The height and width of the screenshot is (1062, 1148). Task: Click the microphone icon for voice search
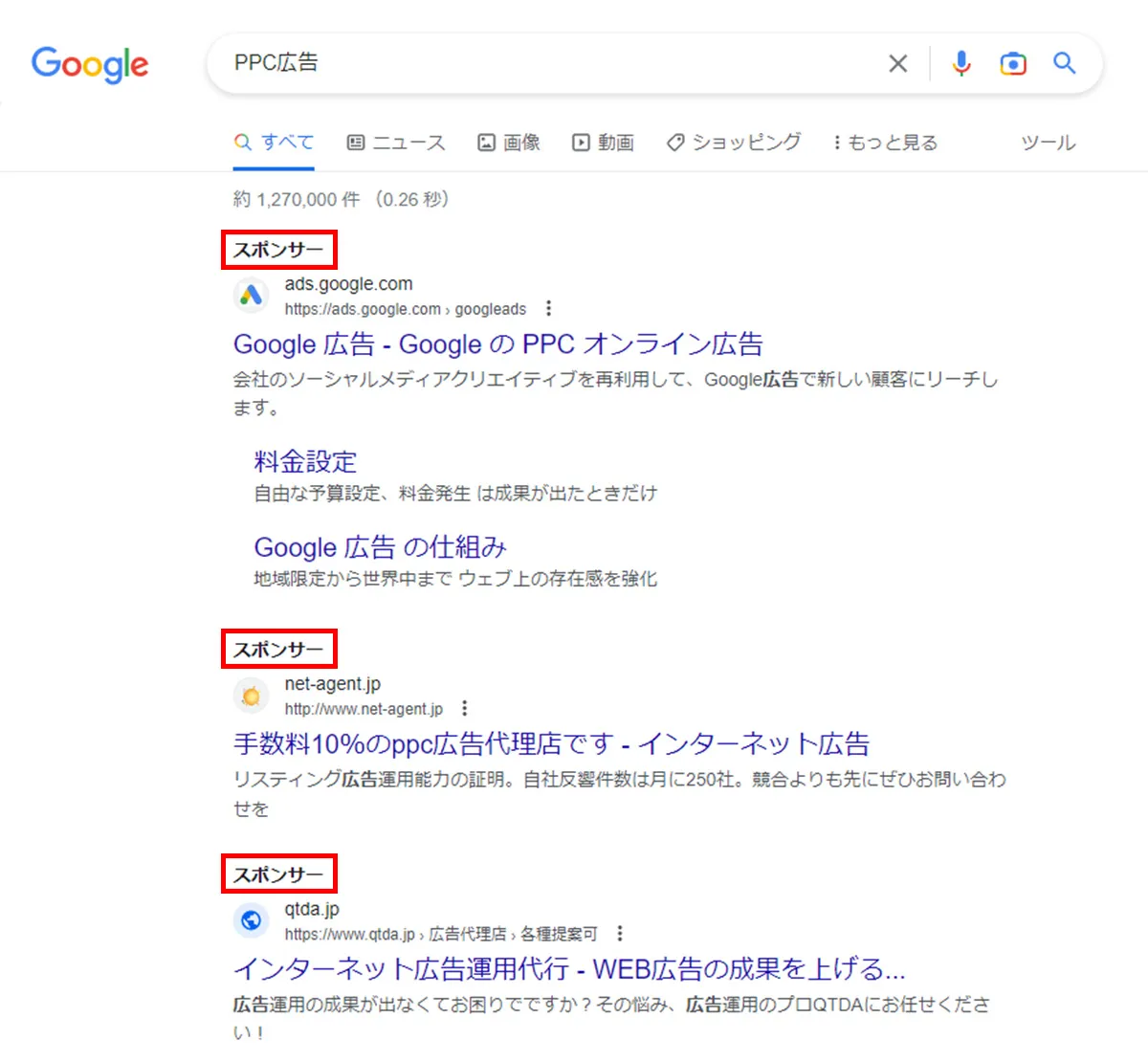(960, 63)
